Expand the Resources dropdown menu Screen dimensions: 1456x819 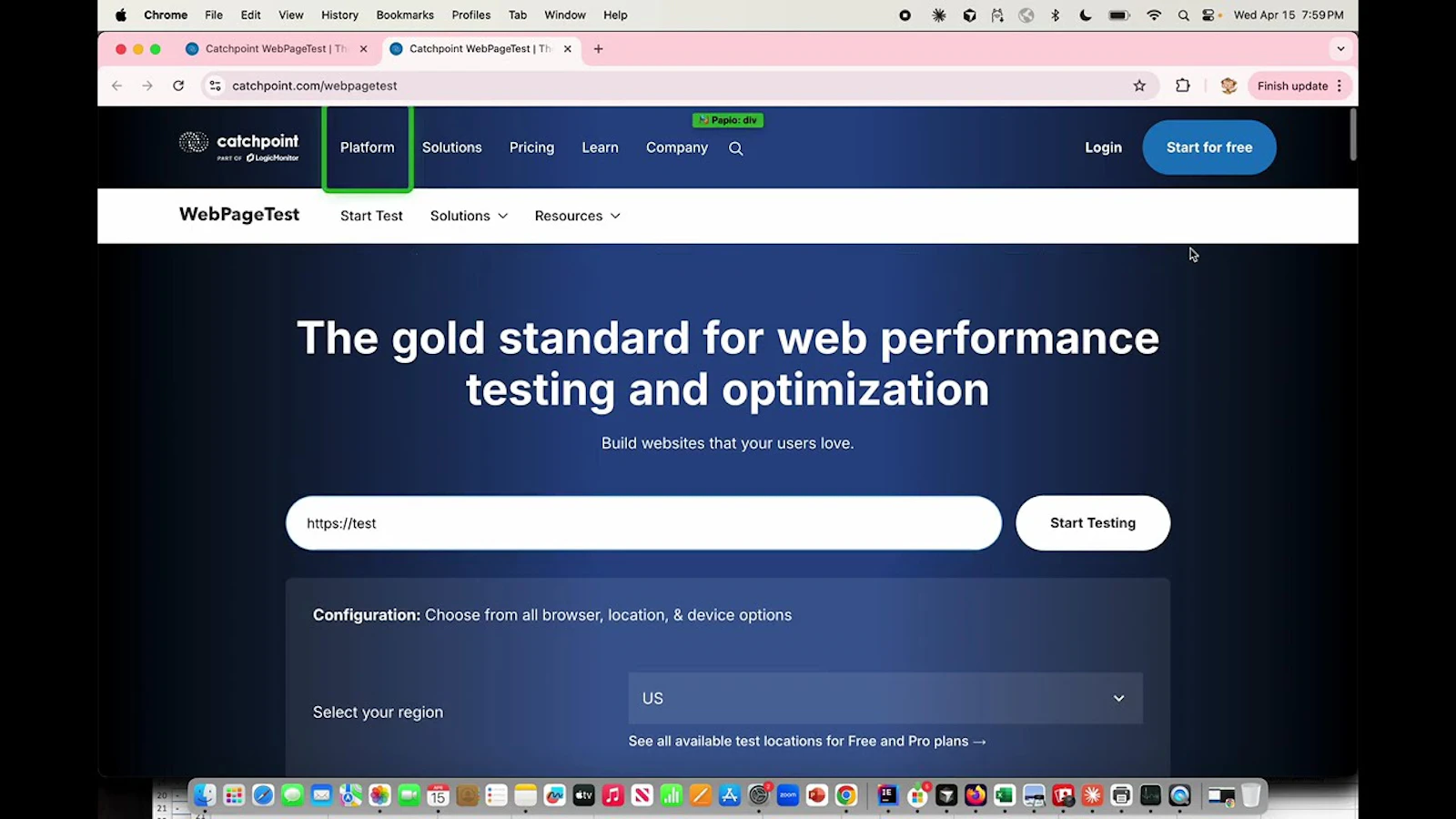coord(576,216)
